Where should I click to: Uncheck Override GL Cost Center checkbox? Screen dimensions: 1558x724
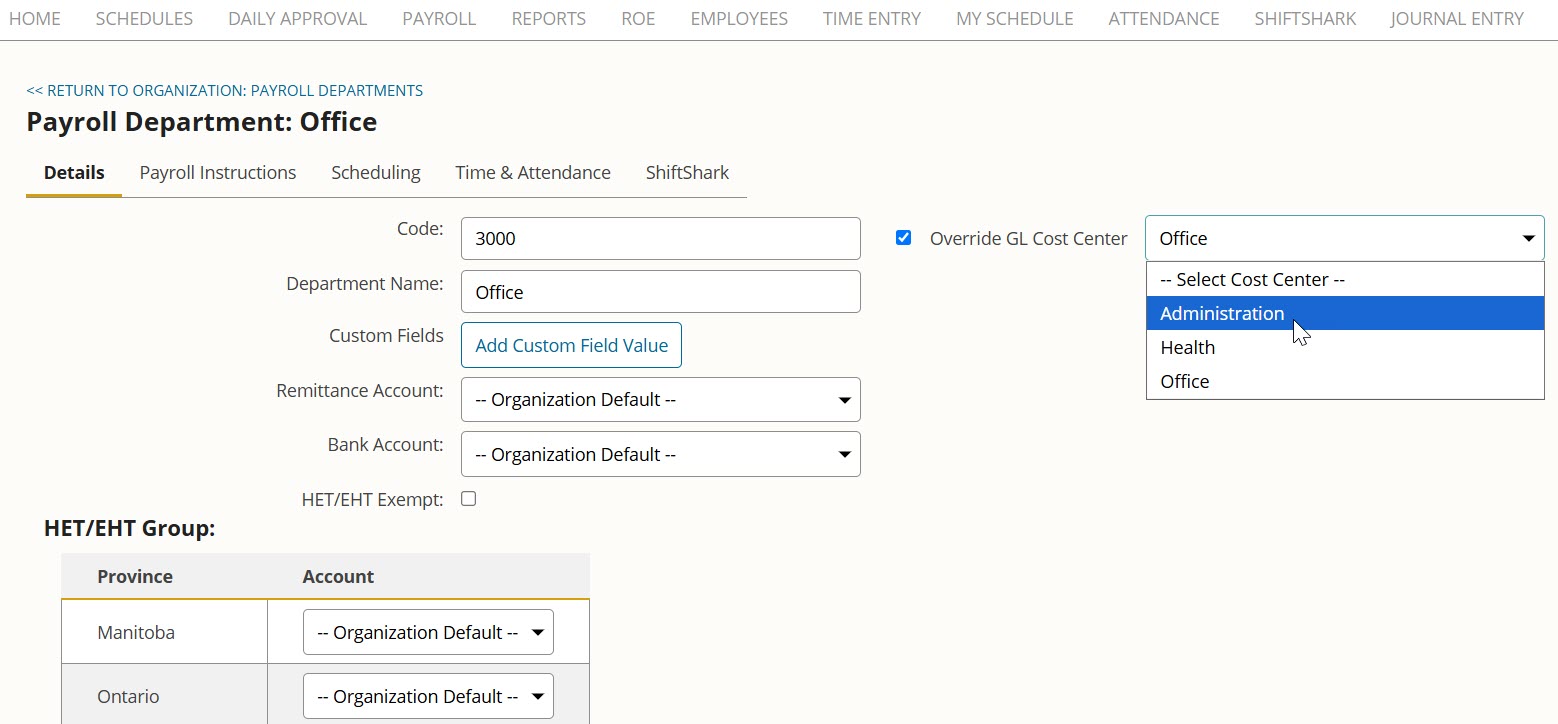pyautogui.click(x=904, y=238)
